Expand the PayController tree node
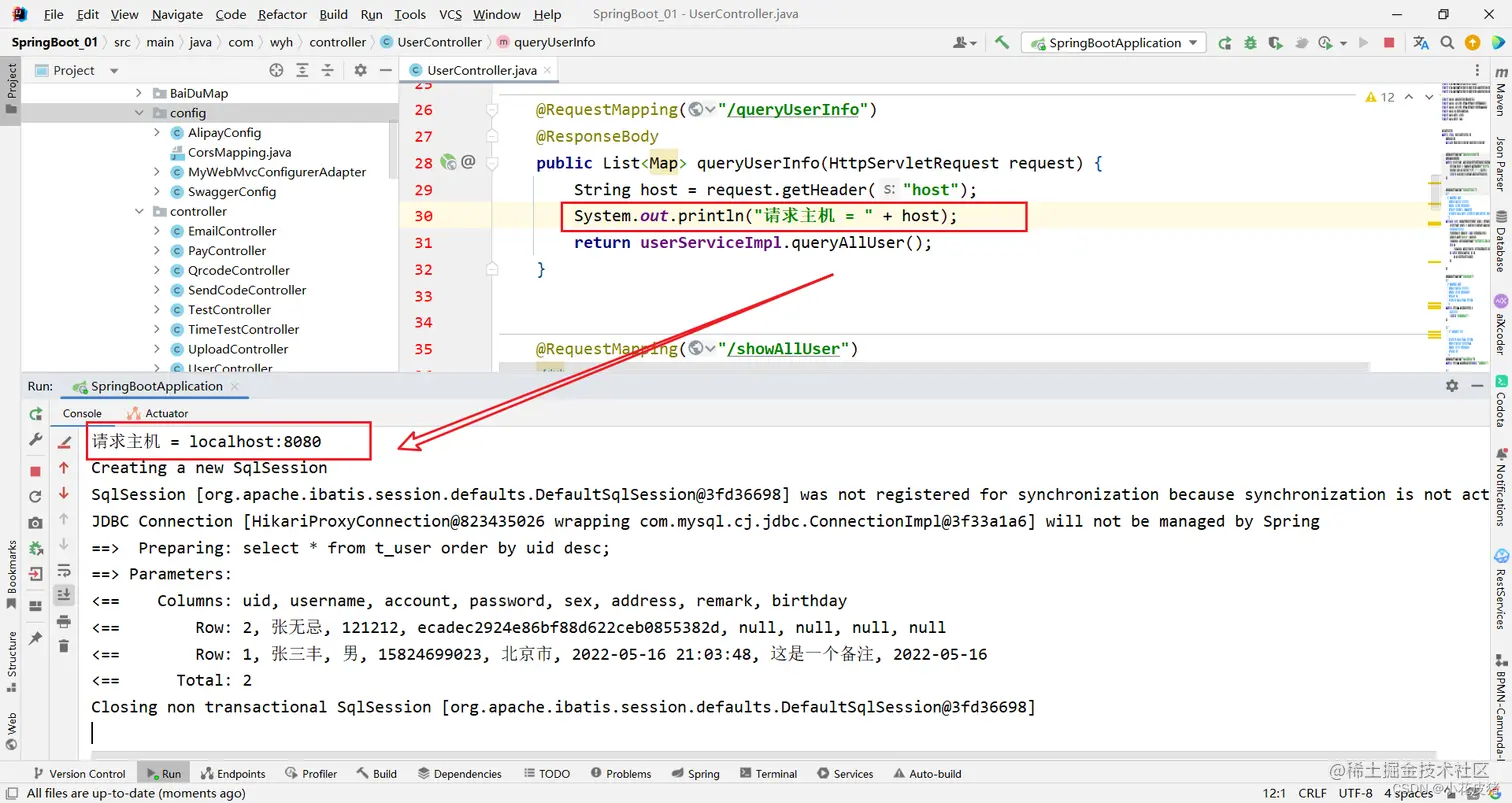Image resolution: width=1512 pixels, height=803 pixels. 157,250
